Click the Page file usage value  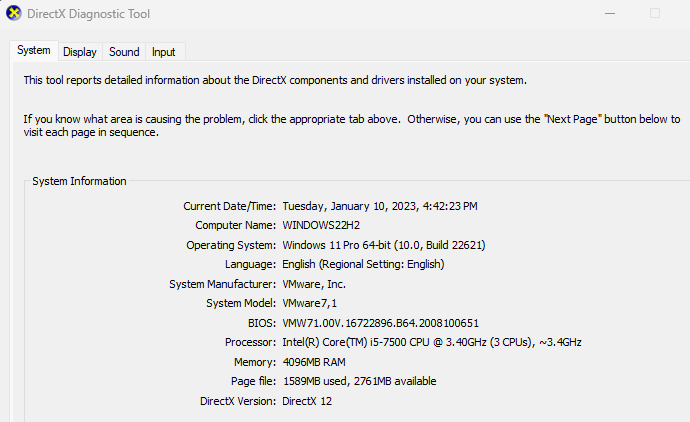(359, 381)
